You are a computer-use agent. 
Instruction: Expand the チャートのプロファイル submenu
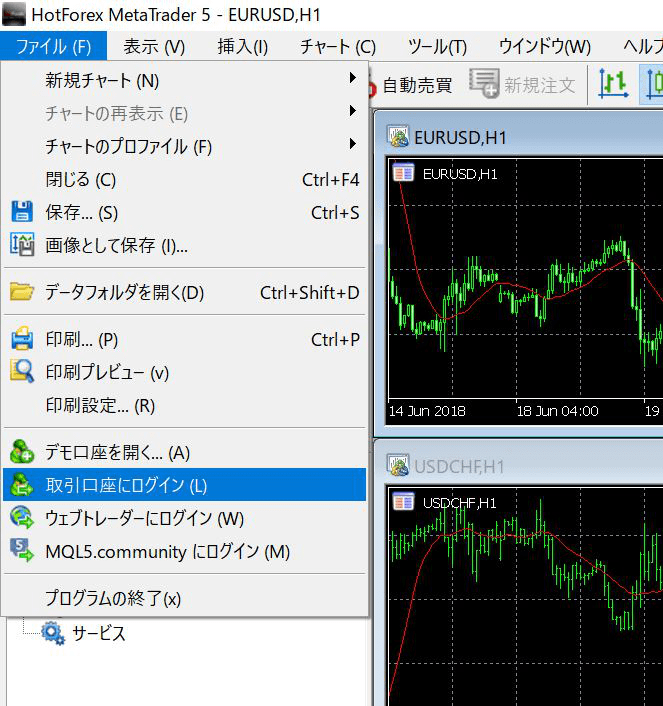tap(352, 145)
